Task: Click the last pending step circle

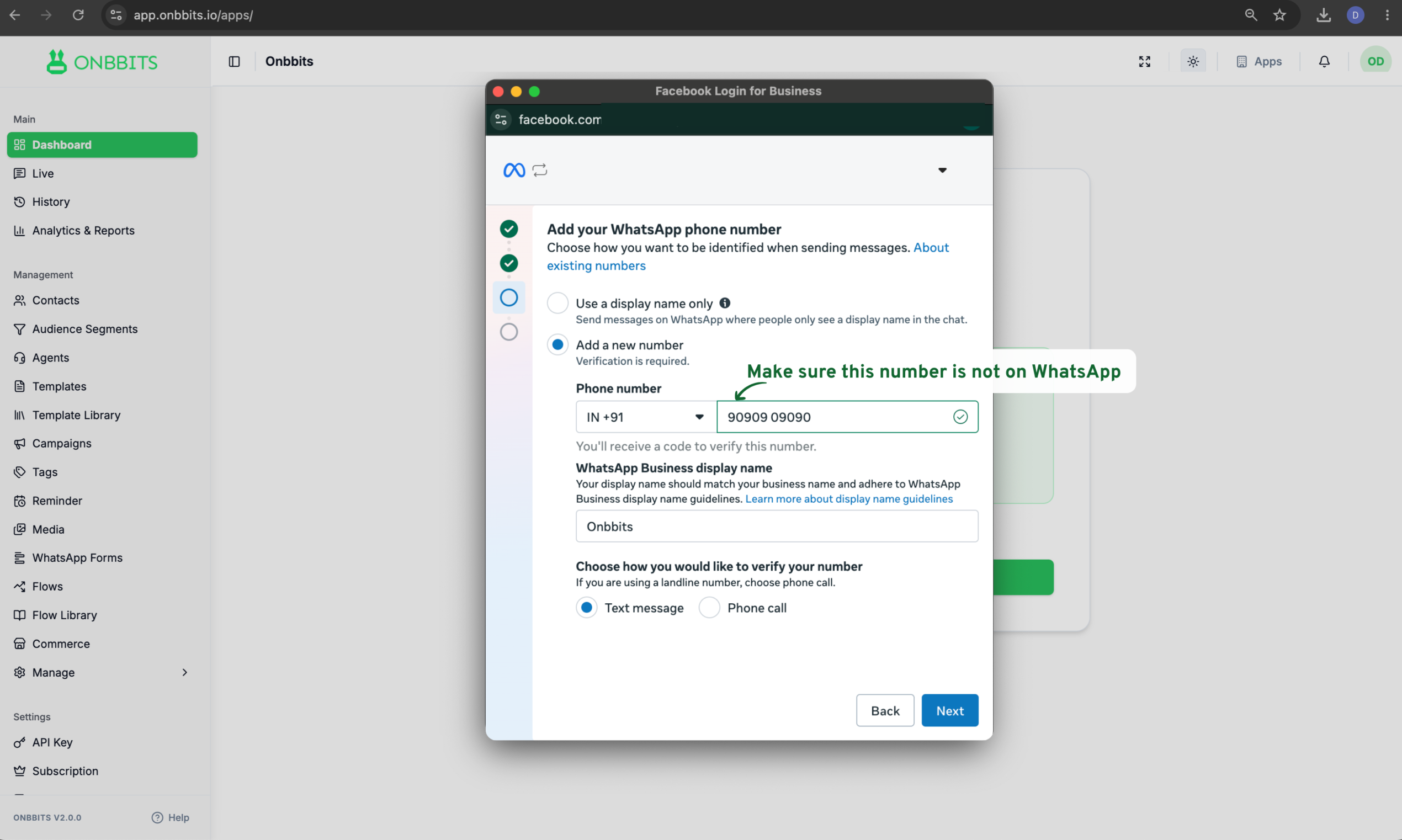Action: pos(509,332)
